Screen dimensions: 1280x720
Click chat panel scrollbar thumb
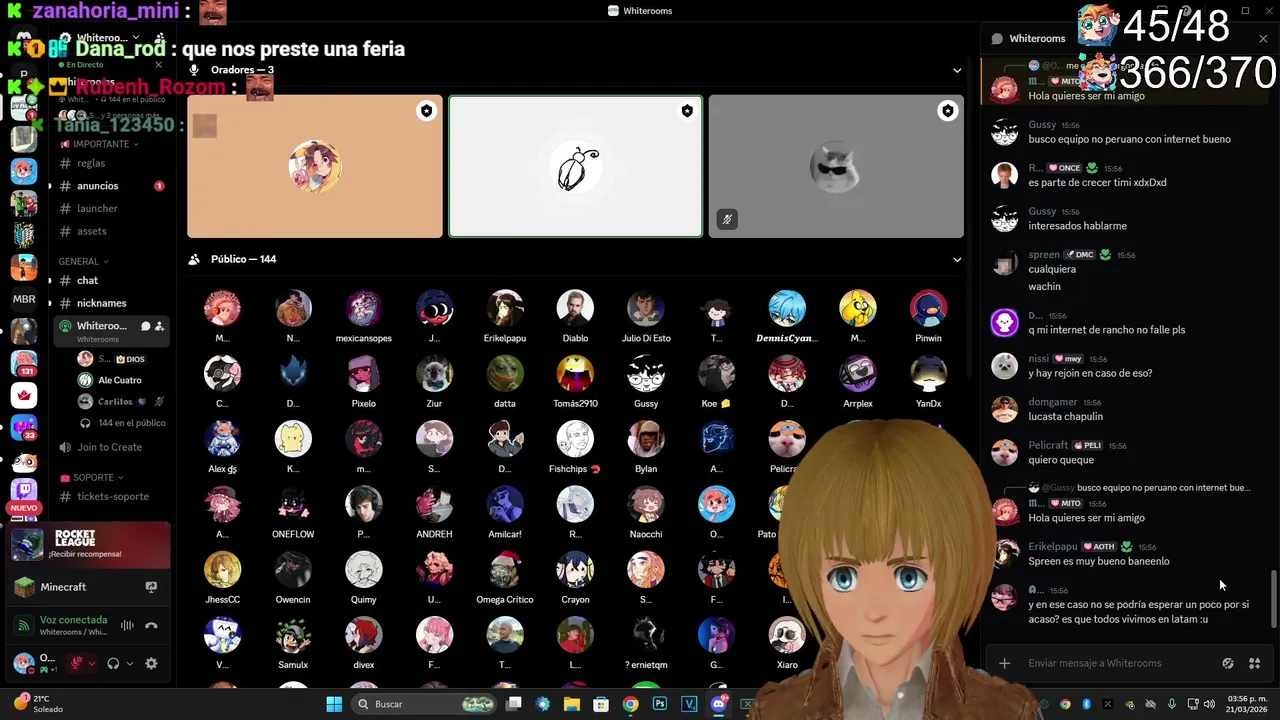click(x=1274, y=598)
